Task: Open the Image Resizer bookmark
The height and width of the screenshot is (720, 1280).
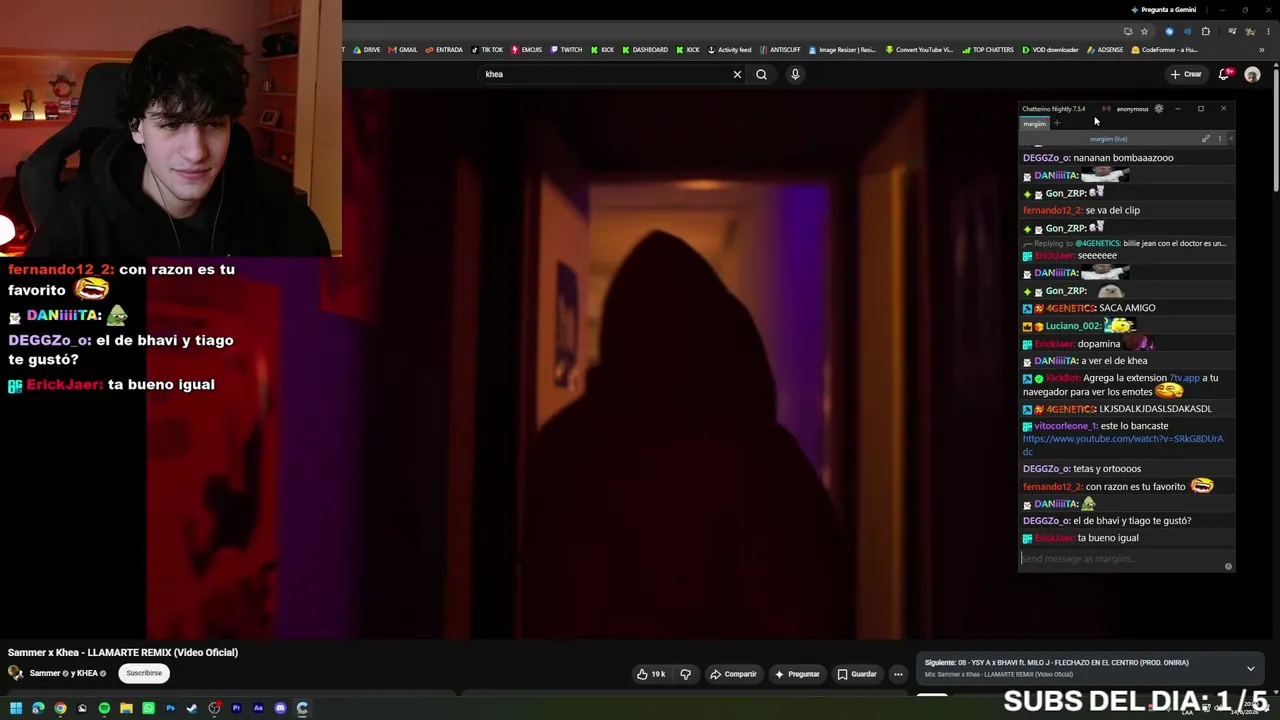Action: (842, 50)
